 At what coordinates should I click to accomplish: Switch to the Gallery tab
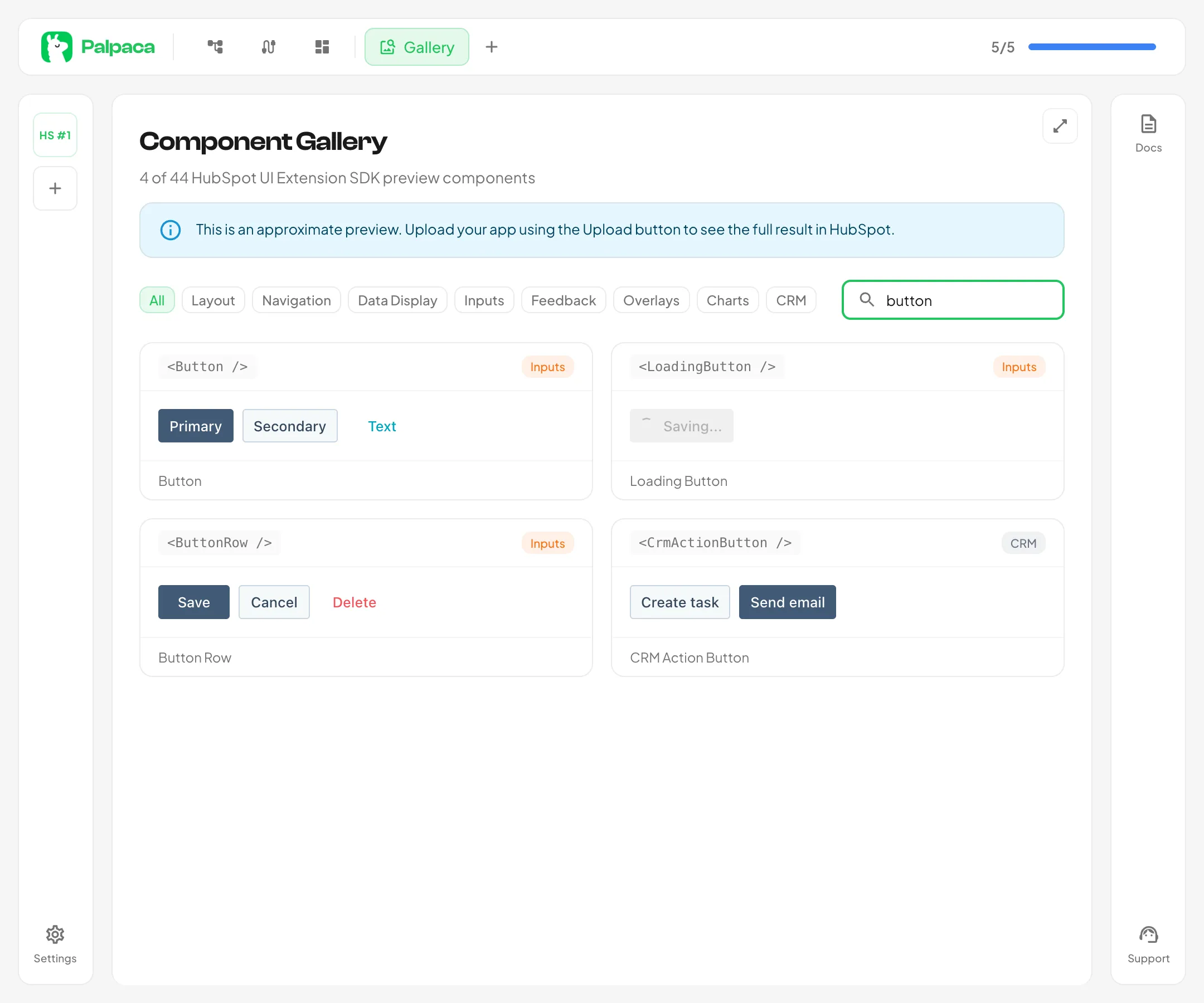[417, 47]
